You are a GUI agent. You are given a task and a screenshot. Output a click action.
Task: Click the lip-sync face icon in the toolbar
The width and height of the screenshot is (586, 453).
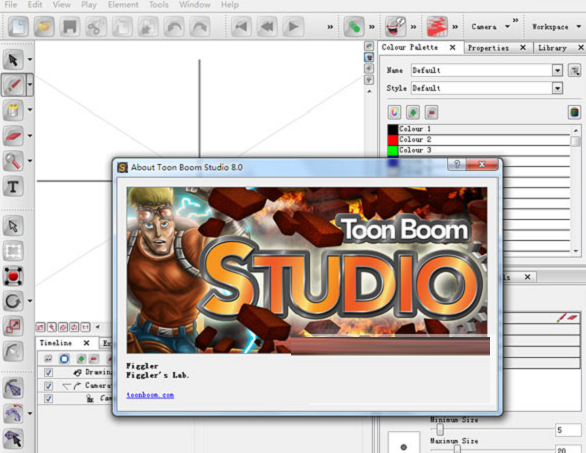395,27
